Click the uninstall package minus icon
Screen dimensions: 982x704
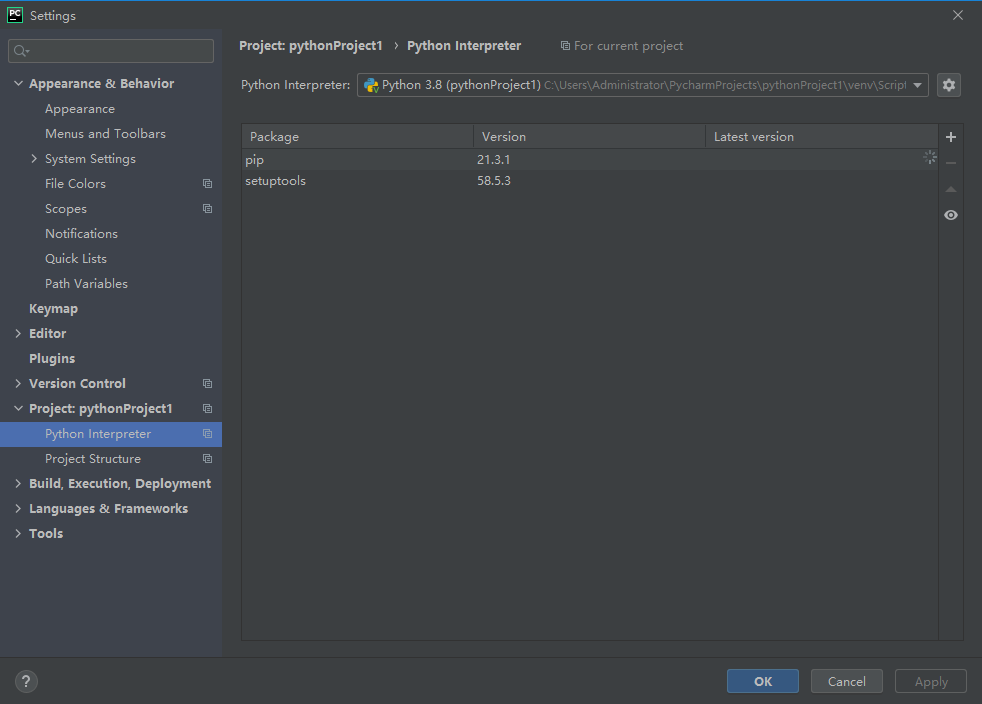coord(950,162)
